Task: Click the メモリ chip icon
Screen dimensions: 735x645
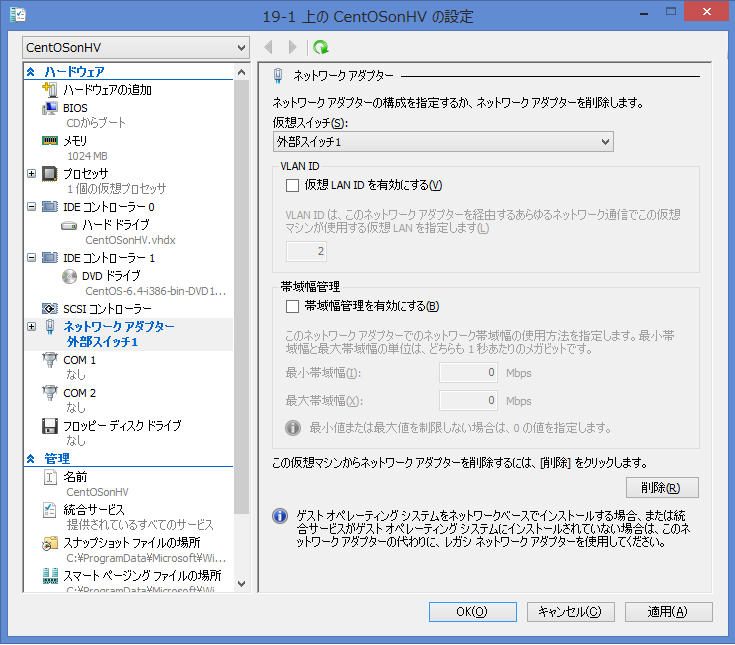Action: pyautogui.click(x=50, y=141)
